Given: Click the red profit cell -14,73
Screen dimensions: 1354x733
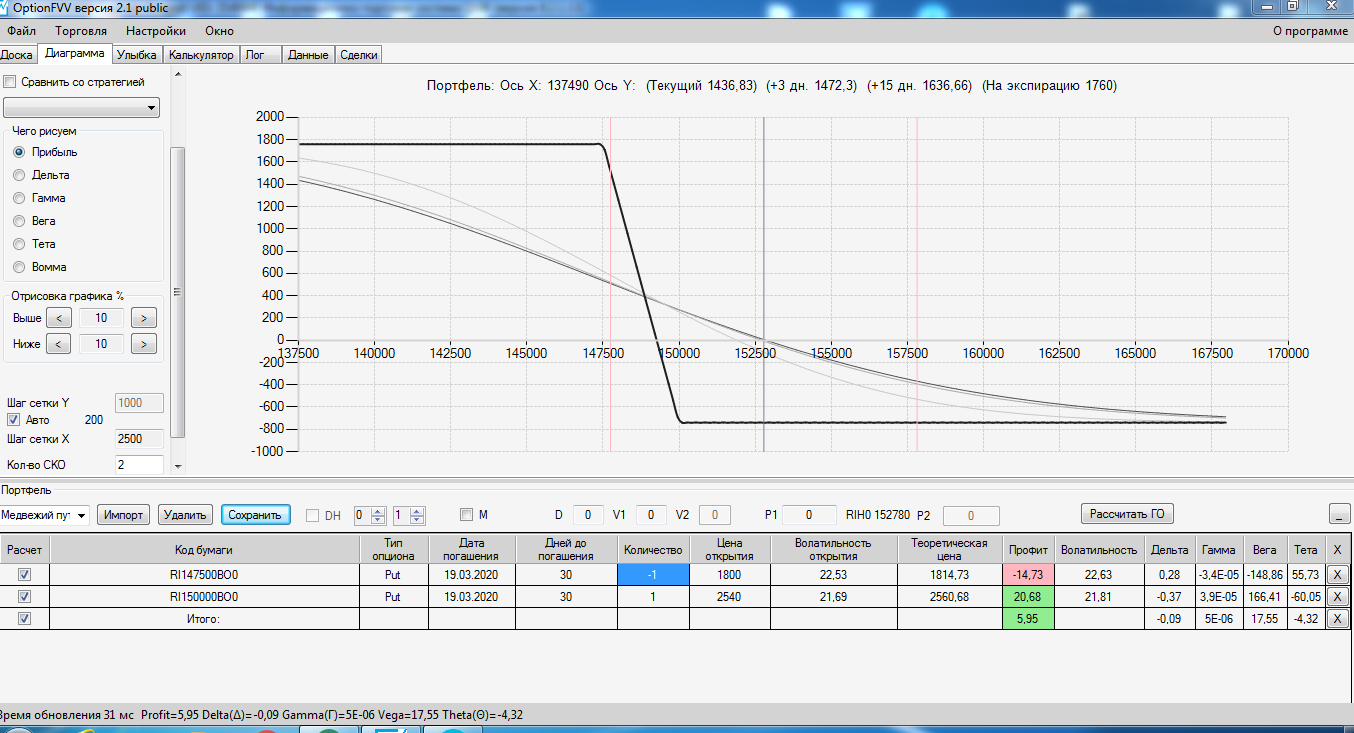Looking at the screenshot, I should click(1028, 575).
